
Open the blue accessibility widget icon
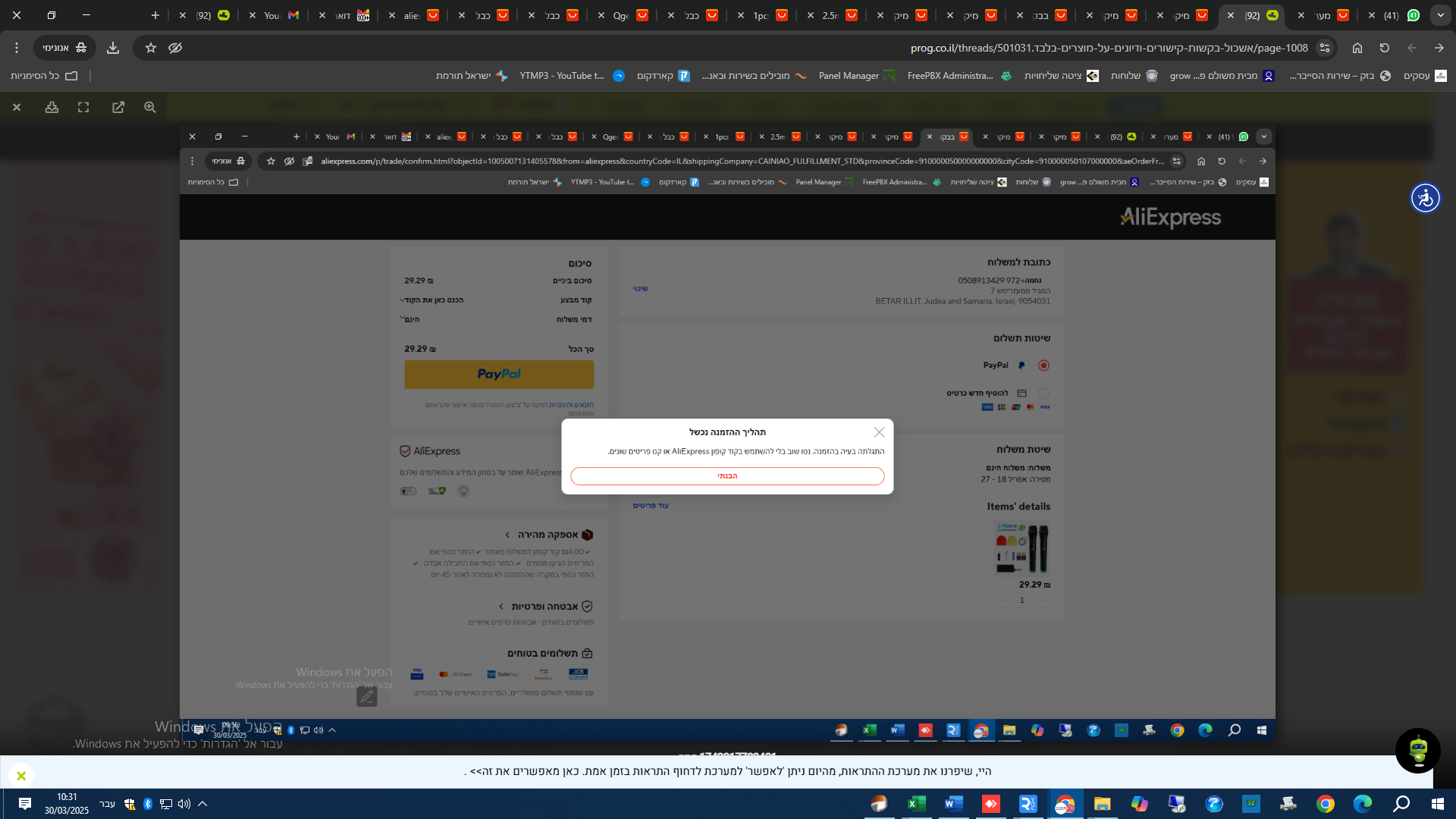point(1425,199)
